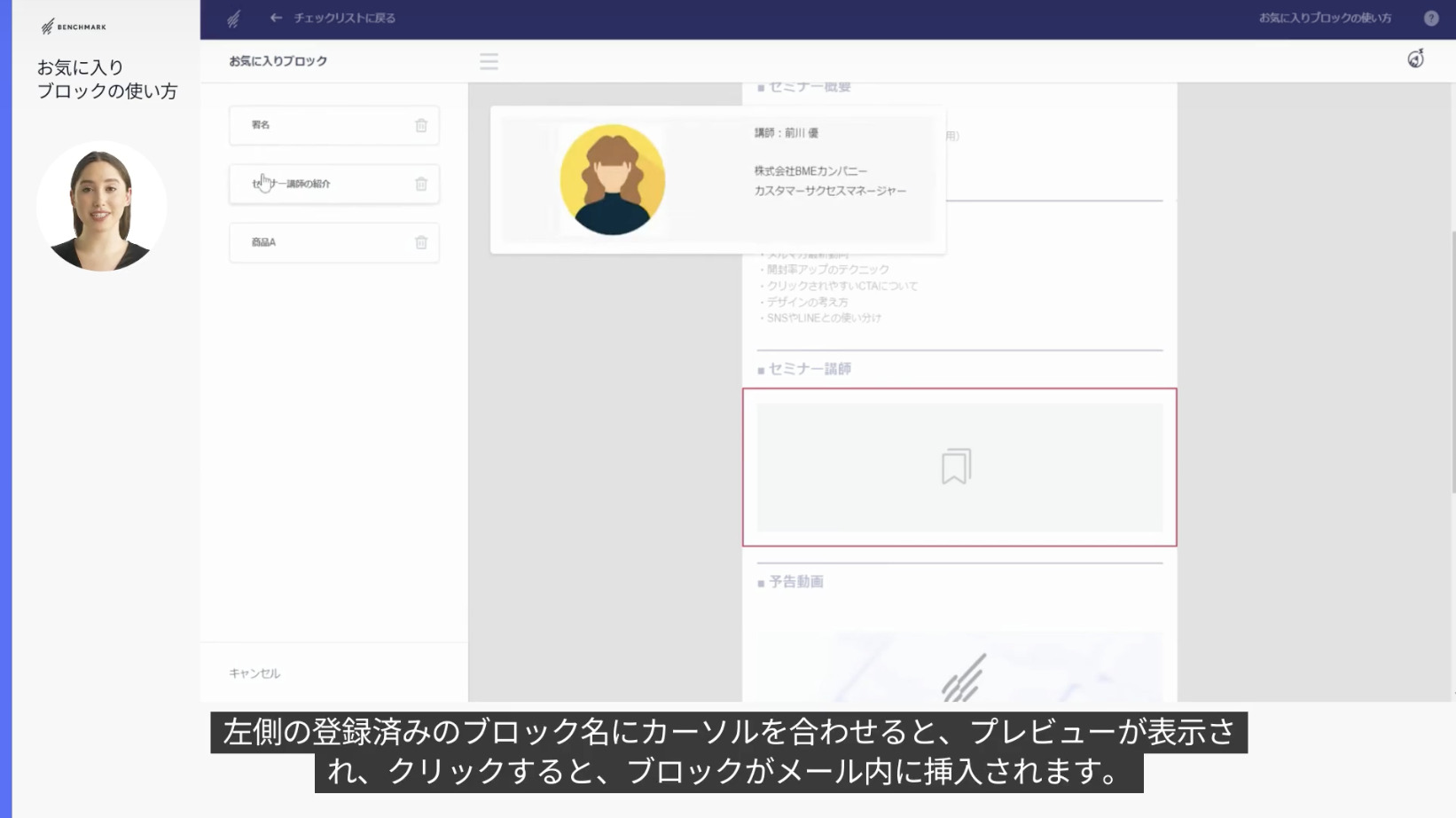This screenshot has width=1456, height=818.
Task: Click the Benchmark logo in the left sidebar
Action: 73,27
